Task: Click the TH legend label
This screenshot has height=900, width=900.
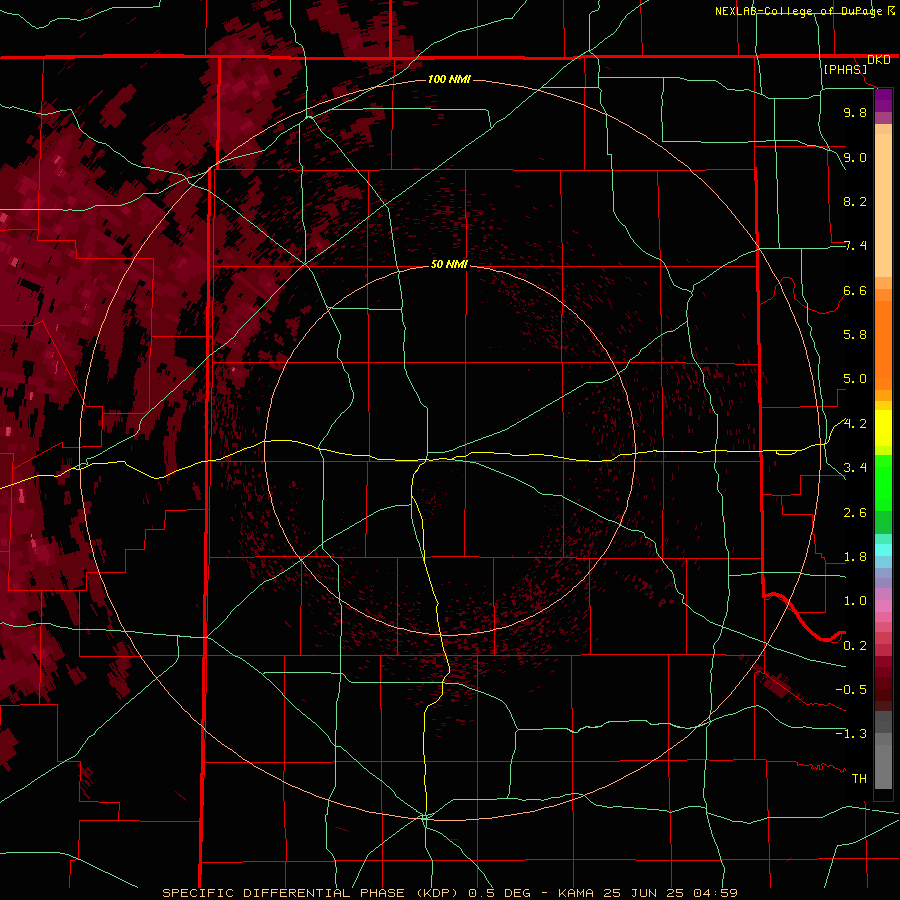Action: [x=859, y=779]
